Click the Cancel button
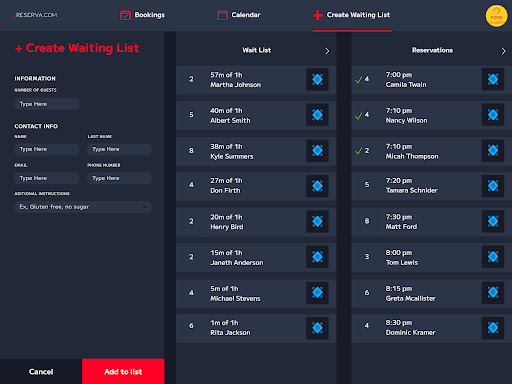 (41, 371)
